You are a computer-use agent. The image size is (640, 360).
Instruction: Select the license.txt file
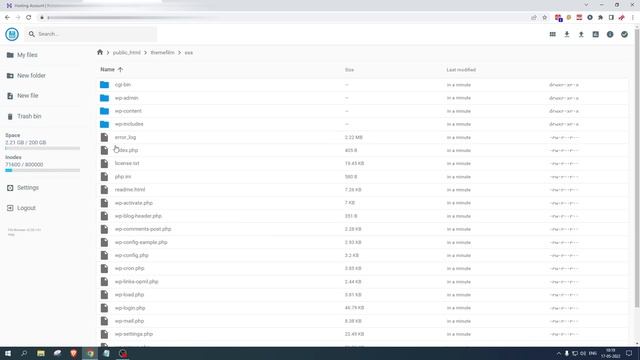point(362,163)
